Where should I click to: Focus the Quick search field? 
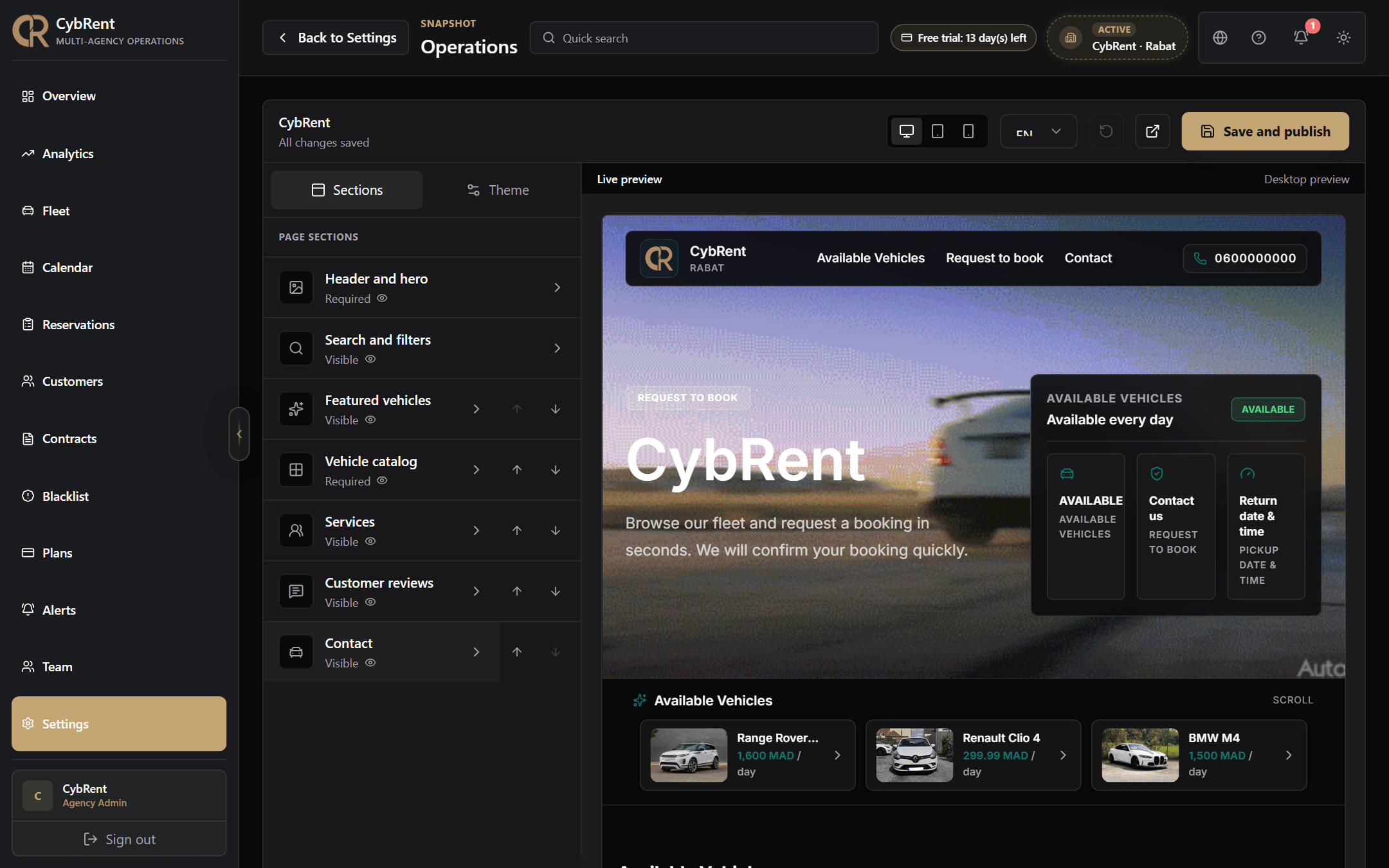704,38
